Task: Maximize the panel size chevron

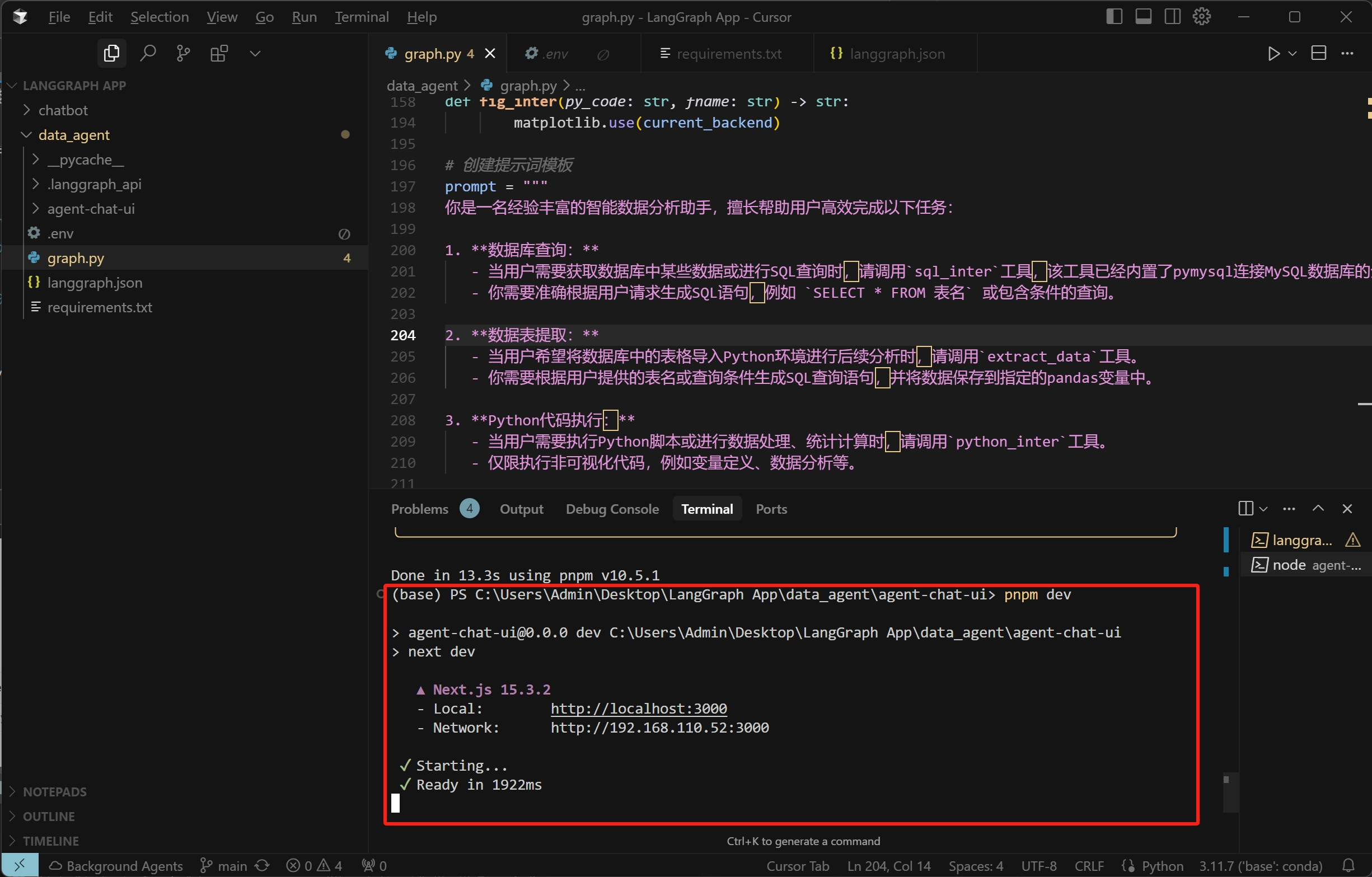Action: click(1318, 508)
